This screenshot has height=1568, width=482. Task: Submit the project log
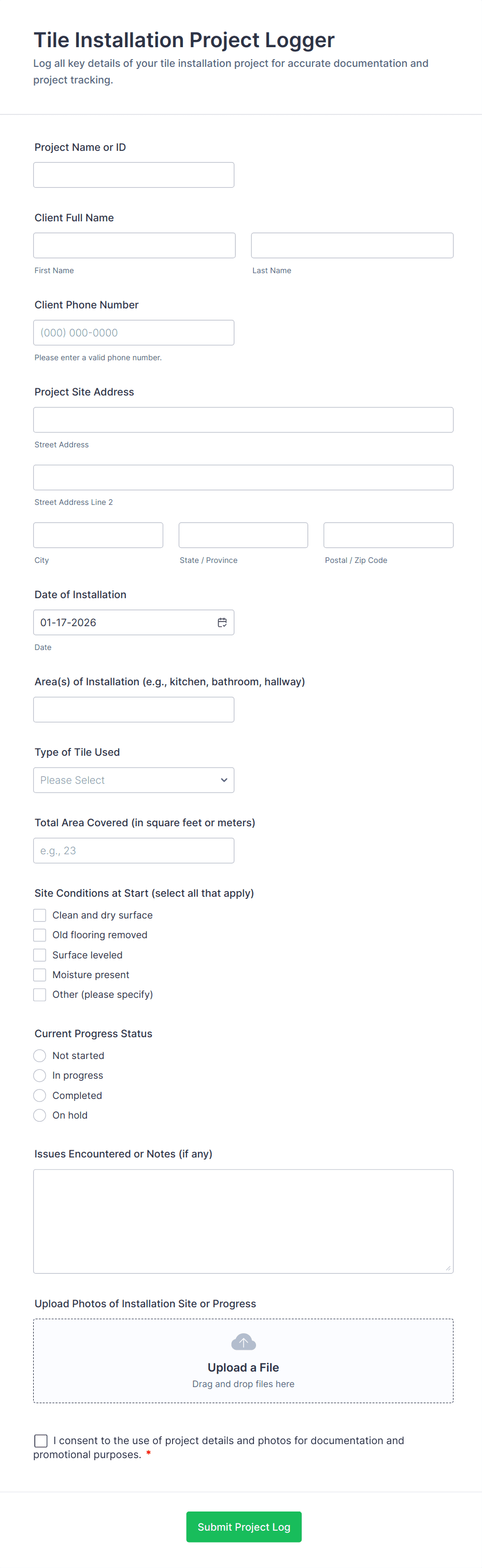tap(244, 1527)
